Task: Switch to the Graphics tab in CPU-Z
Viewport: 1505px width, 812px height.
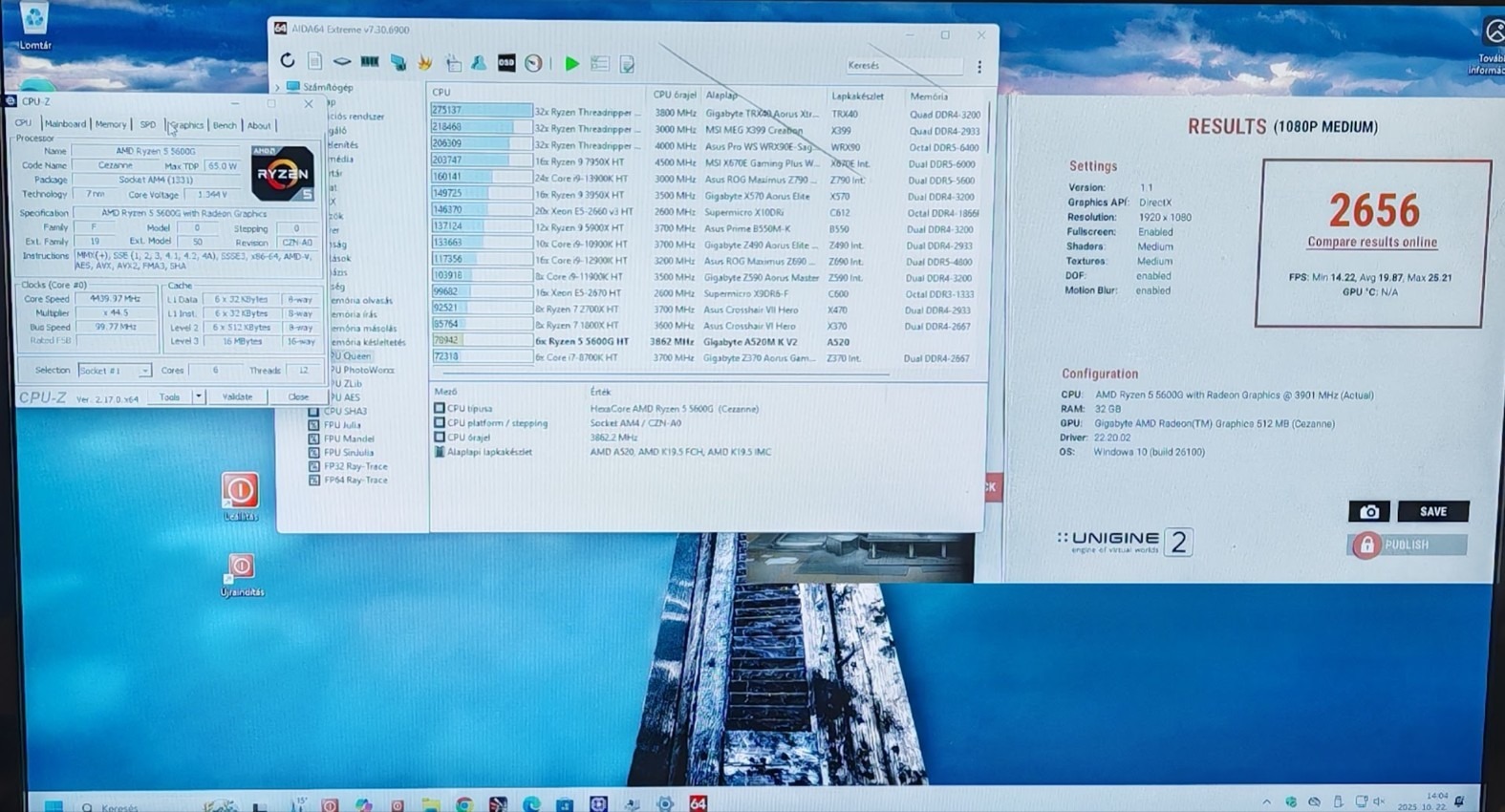Action: pyautogui.click(x=186, y=125)
